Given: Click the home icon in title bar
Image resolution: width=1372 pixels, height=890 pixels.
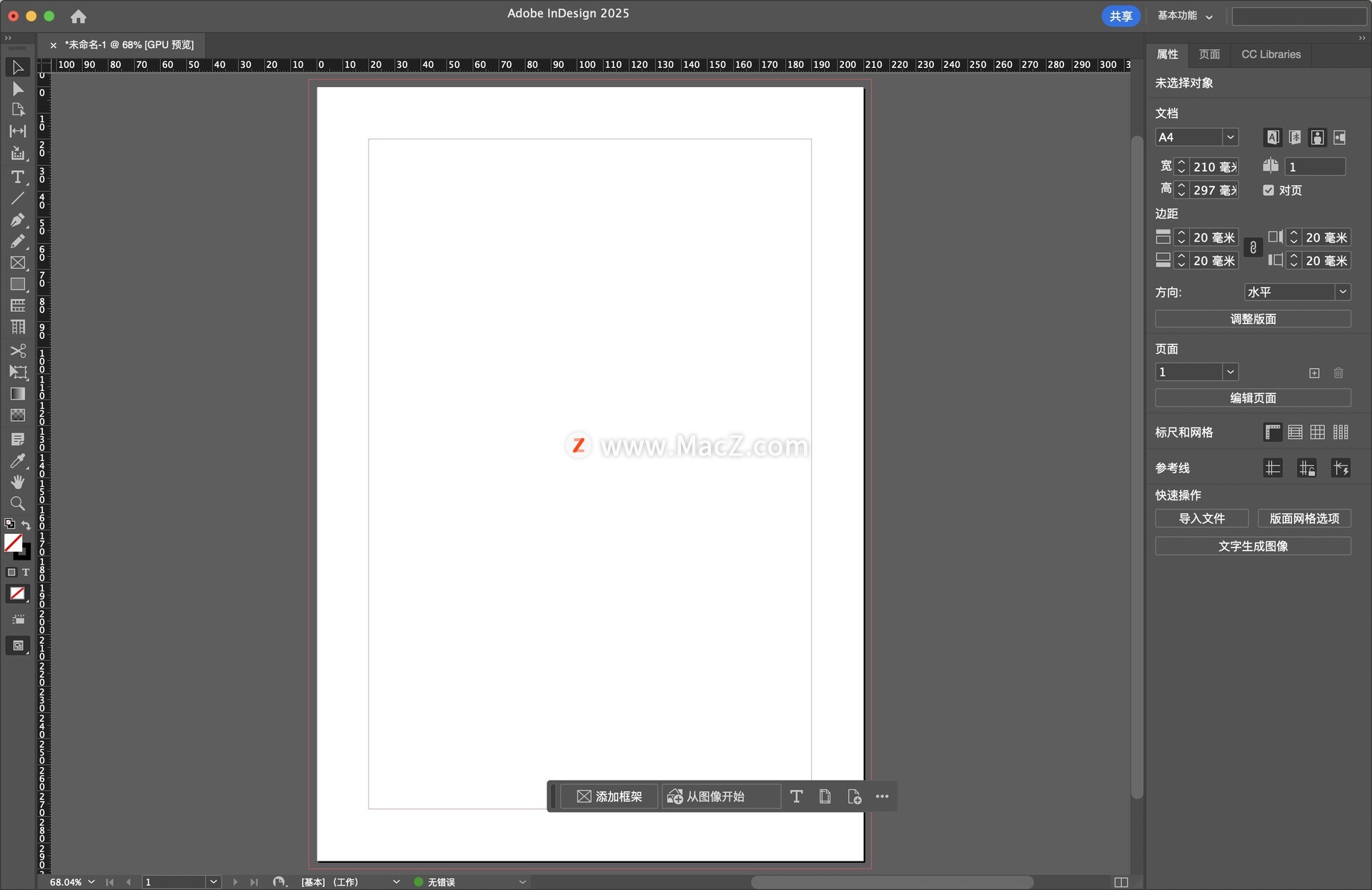Looking at the screenshot, I should [79, 16].
